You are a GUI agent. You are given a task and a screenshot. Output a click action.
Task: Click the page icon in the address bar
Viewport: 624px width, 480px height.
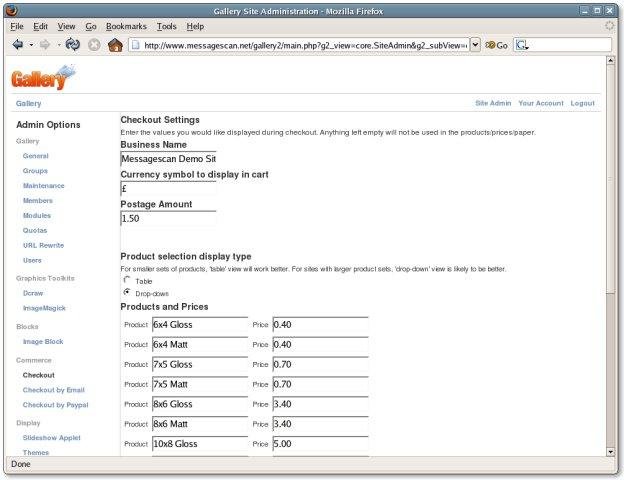point(135,45)
